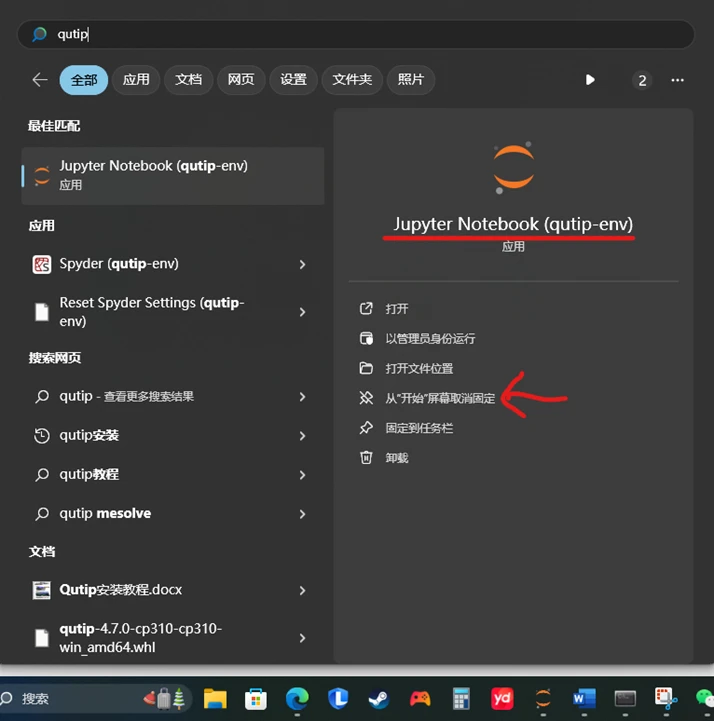Click the search magnifier icon in search box
714x721 pixels.
click(40, 34)
